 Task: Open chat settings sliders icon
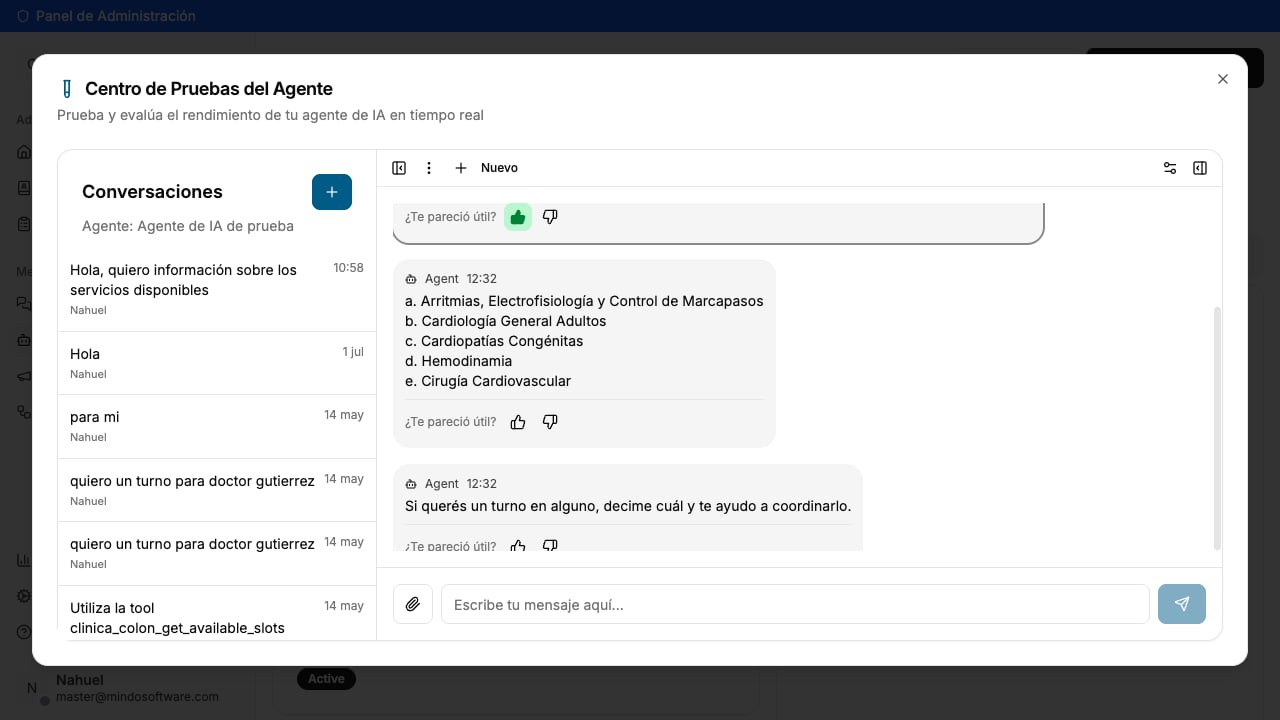1170,168
